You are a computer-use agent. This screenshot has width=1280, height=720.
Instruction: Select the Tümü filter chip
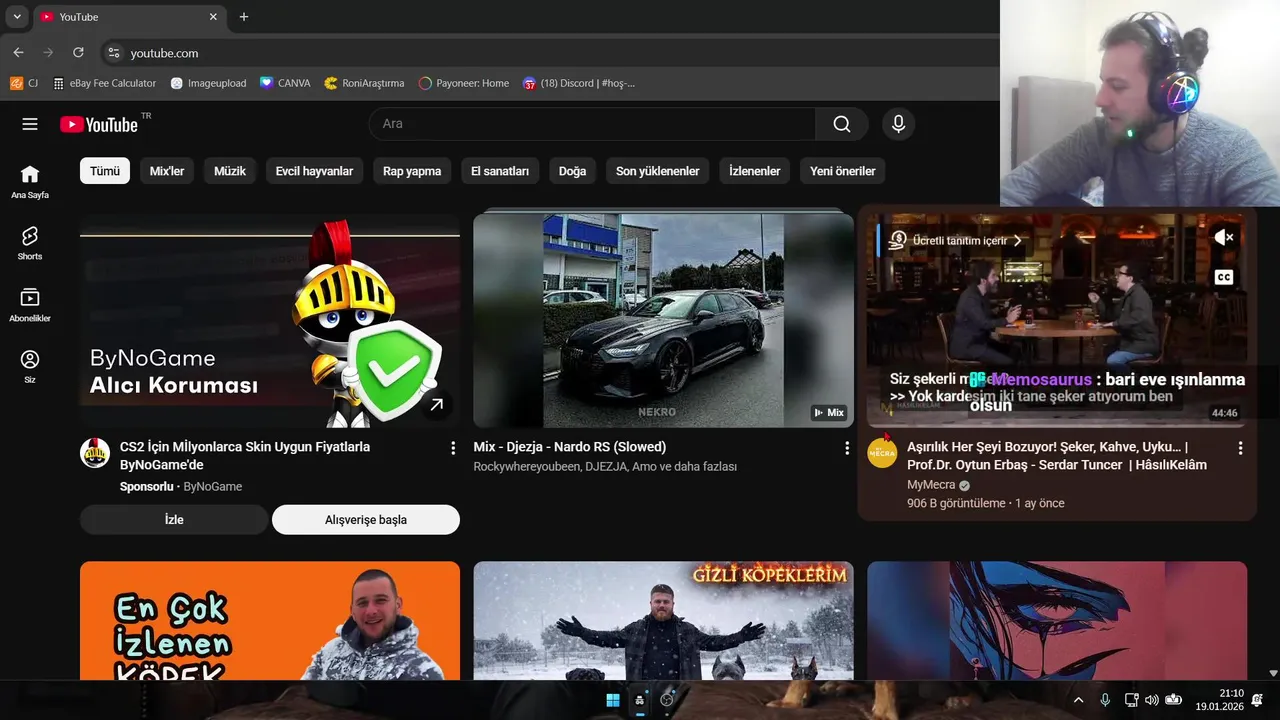pyautogui.click(x=105, y=171)
